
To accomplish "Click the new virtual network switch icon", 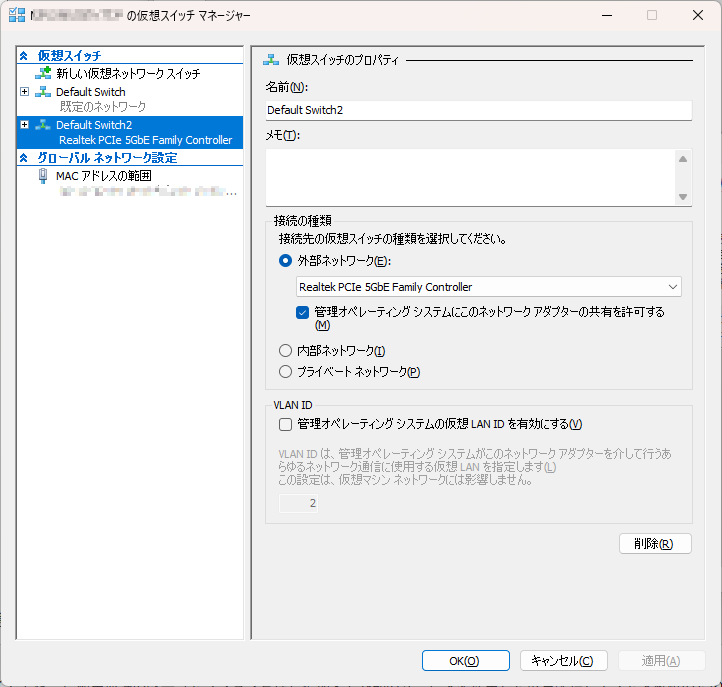I will point(43,74).
